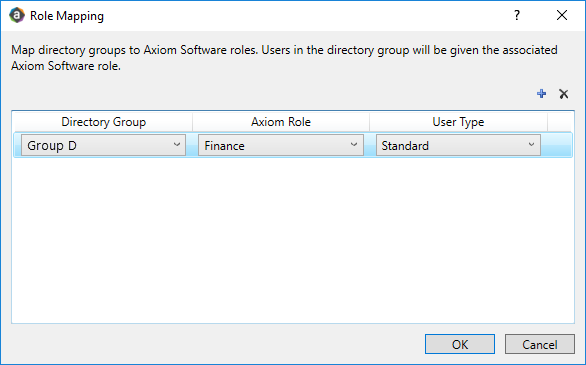Viewport: 586px width, 365px height.
Task: Open the Group D directory group combo box
Action: (103, 145)
